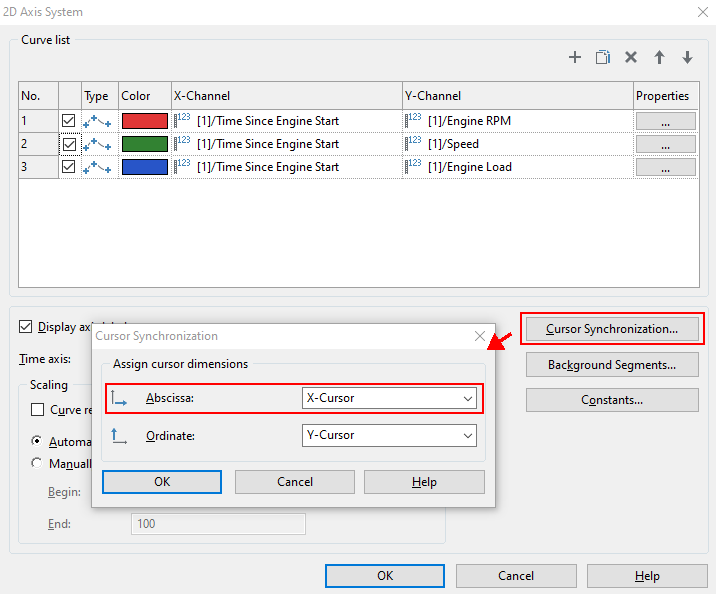
Task: Click the green color swatch of curve 2
Action: click(x=144, y=144)
